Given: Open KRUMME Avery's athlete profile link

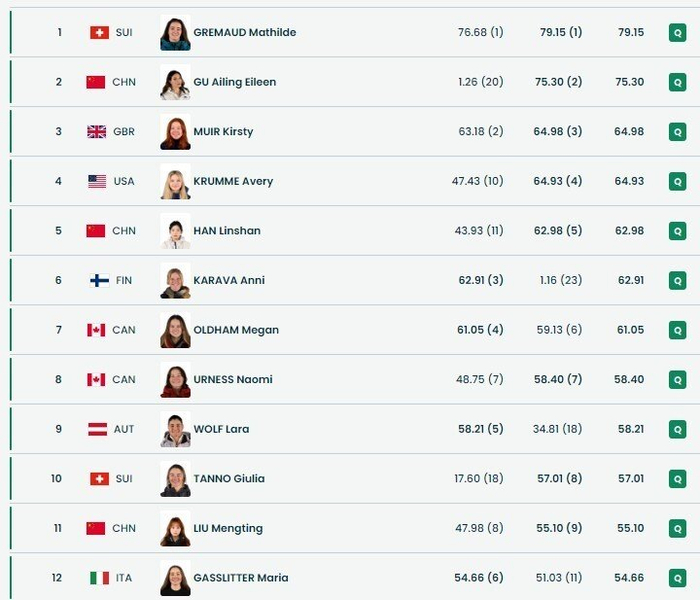Looking at the screenshot, I should click(x=234, y=181).
